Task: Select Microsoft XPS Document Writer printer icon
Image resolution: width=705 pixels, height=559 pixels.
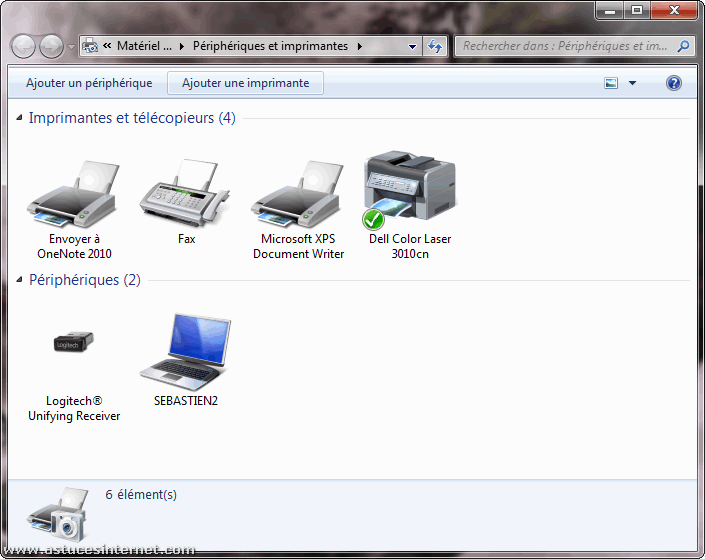Action: click(298, 194)
